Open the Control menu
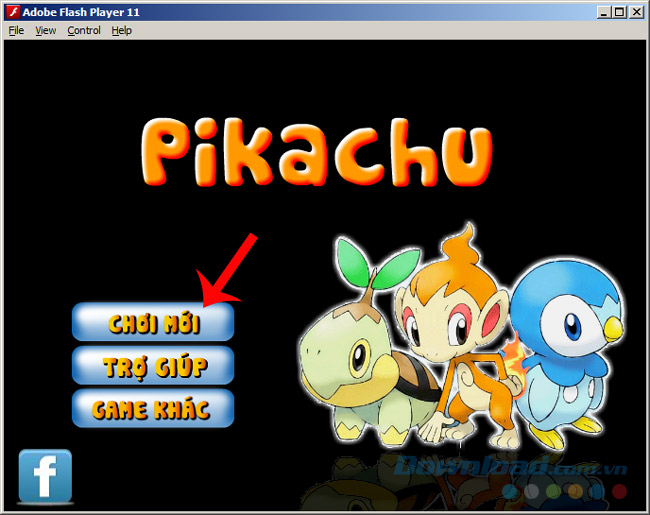The height and width of the screenshot is (515, 650). [x=84, y=30]
